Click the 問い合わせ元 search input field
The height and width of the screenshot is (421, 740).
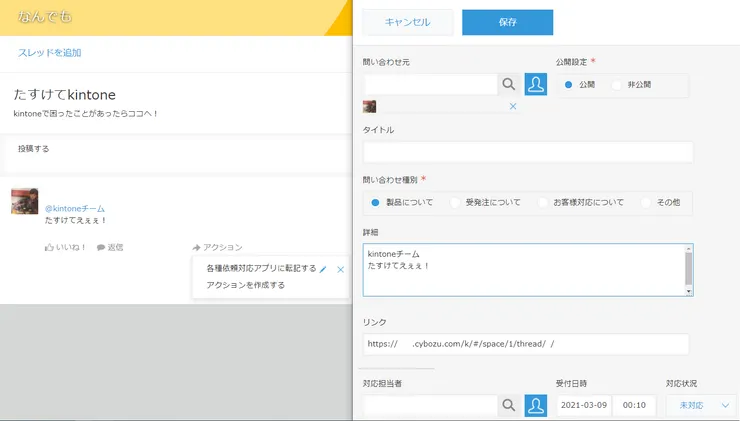click(x=430, y=84)
